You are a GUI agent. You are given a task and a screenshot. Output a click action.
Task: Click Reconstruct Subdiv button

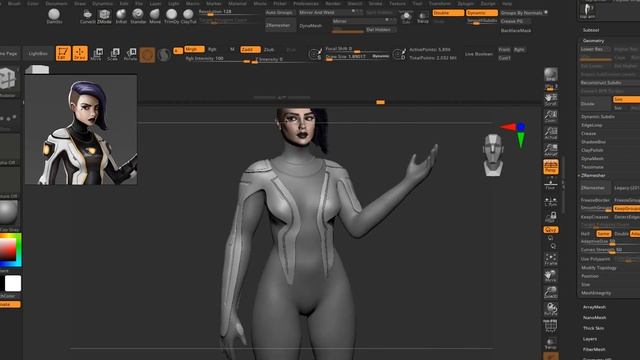(x=601, y=83)
